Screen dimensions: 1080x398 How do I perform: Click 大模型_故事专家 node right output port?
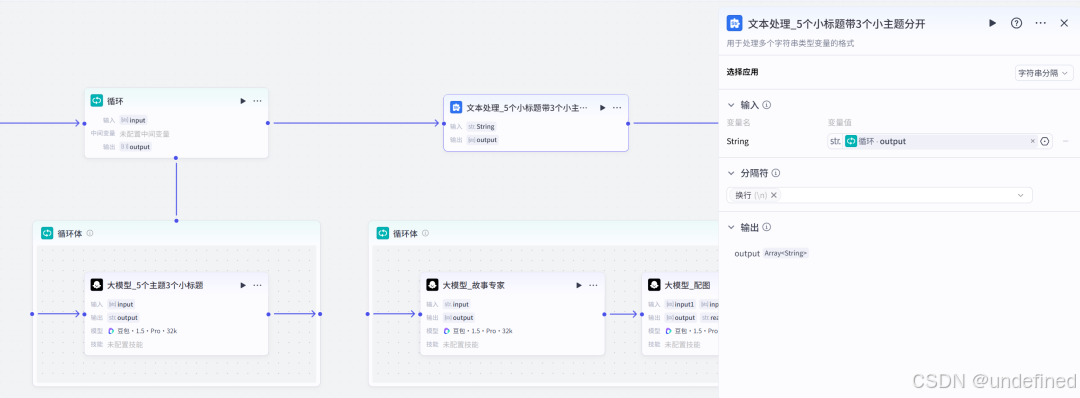click(x=604, y=314)
